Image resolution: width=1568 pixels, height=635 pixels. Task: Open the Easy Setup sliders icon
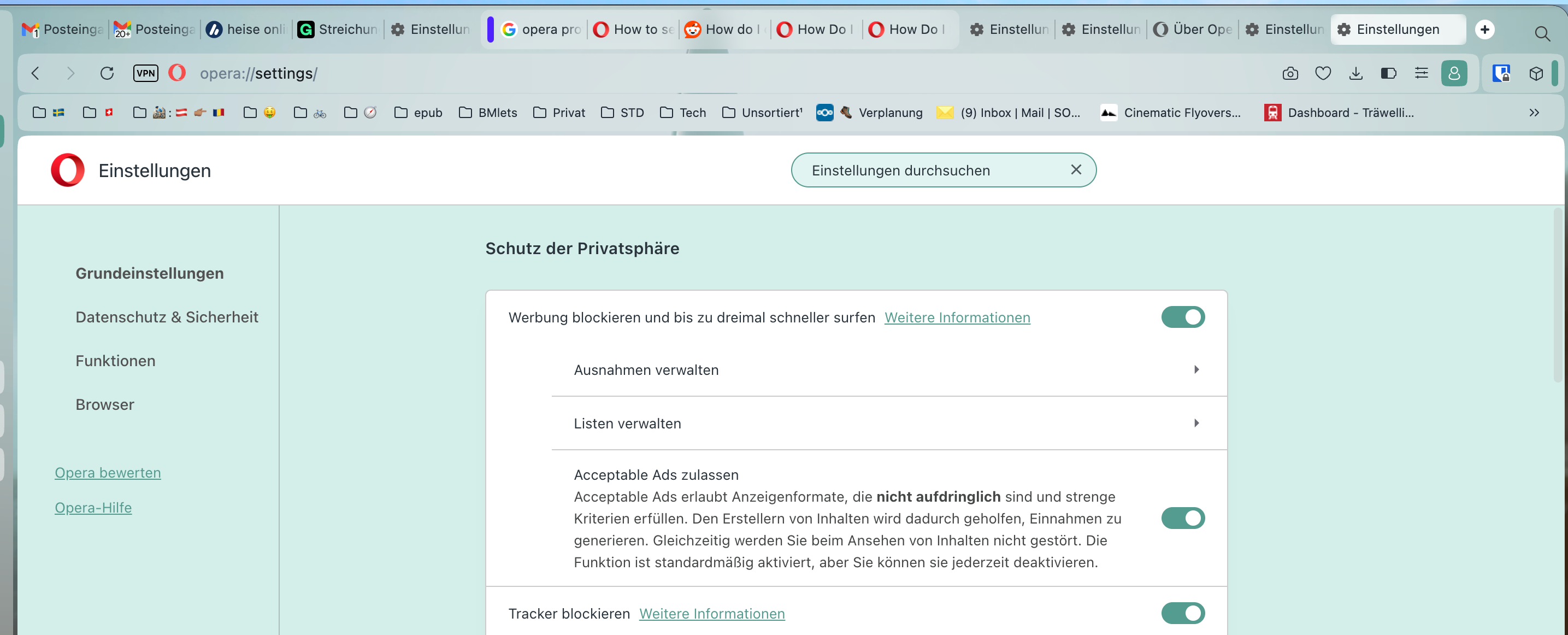point(1421,74)
